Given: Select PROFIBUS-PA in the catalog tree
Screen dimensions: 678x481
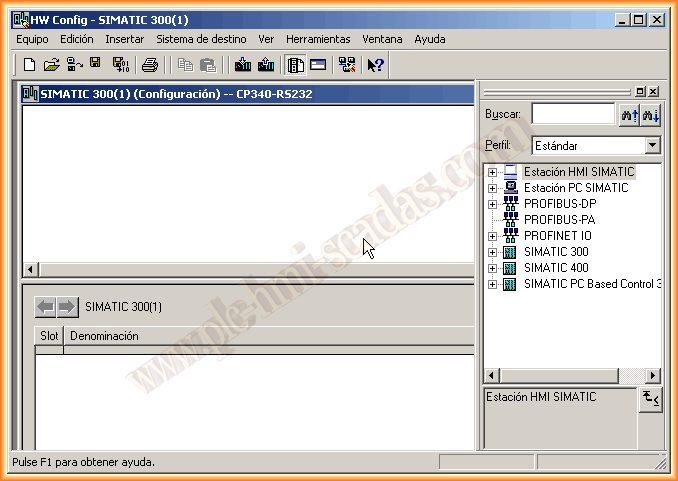Looking at the screenshot, I should tap(559, 220).
